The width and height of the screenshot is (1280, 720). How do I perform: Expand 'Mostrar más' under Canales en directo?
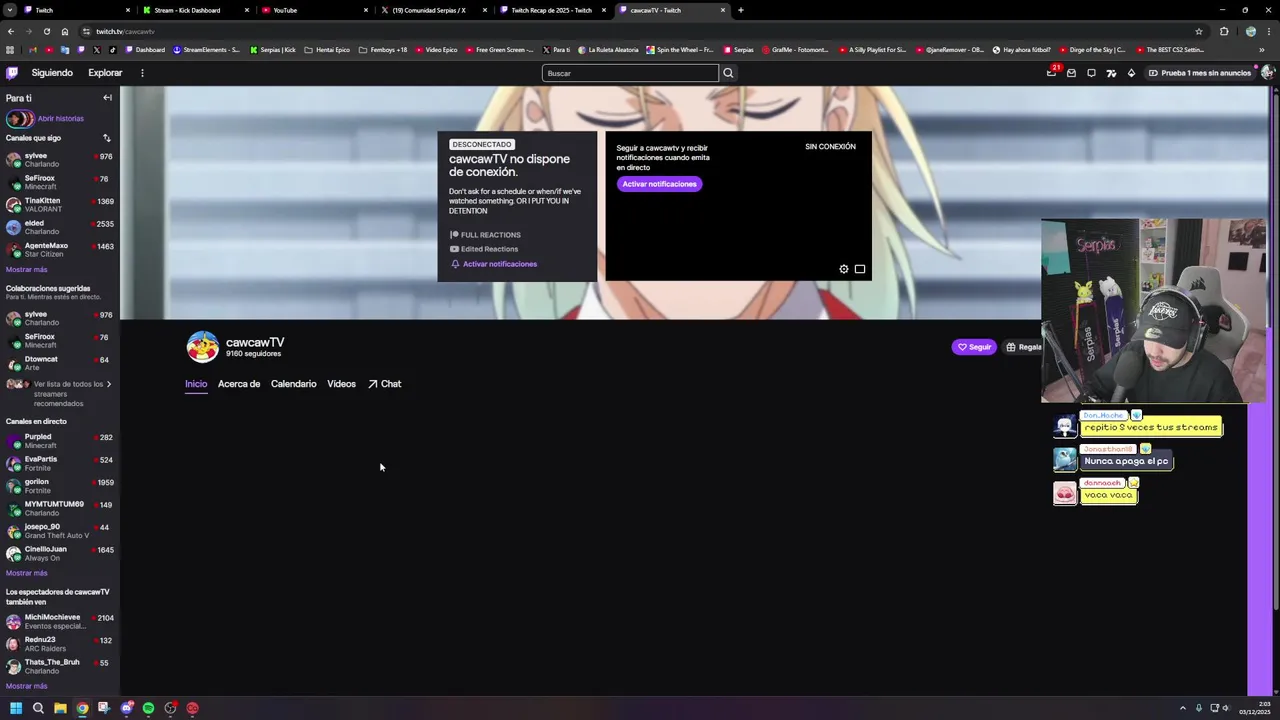(x=26, y=573)
